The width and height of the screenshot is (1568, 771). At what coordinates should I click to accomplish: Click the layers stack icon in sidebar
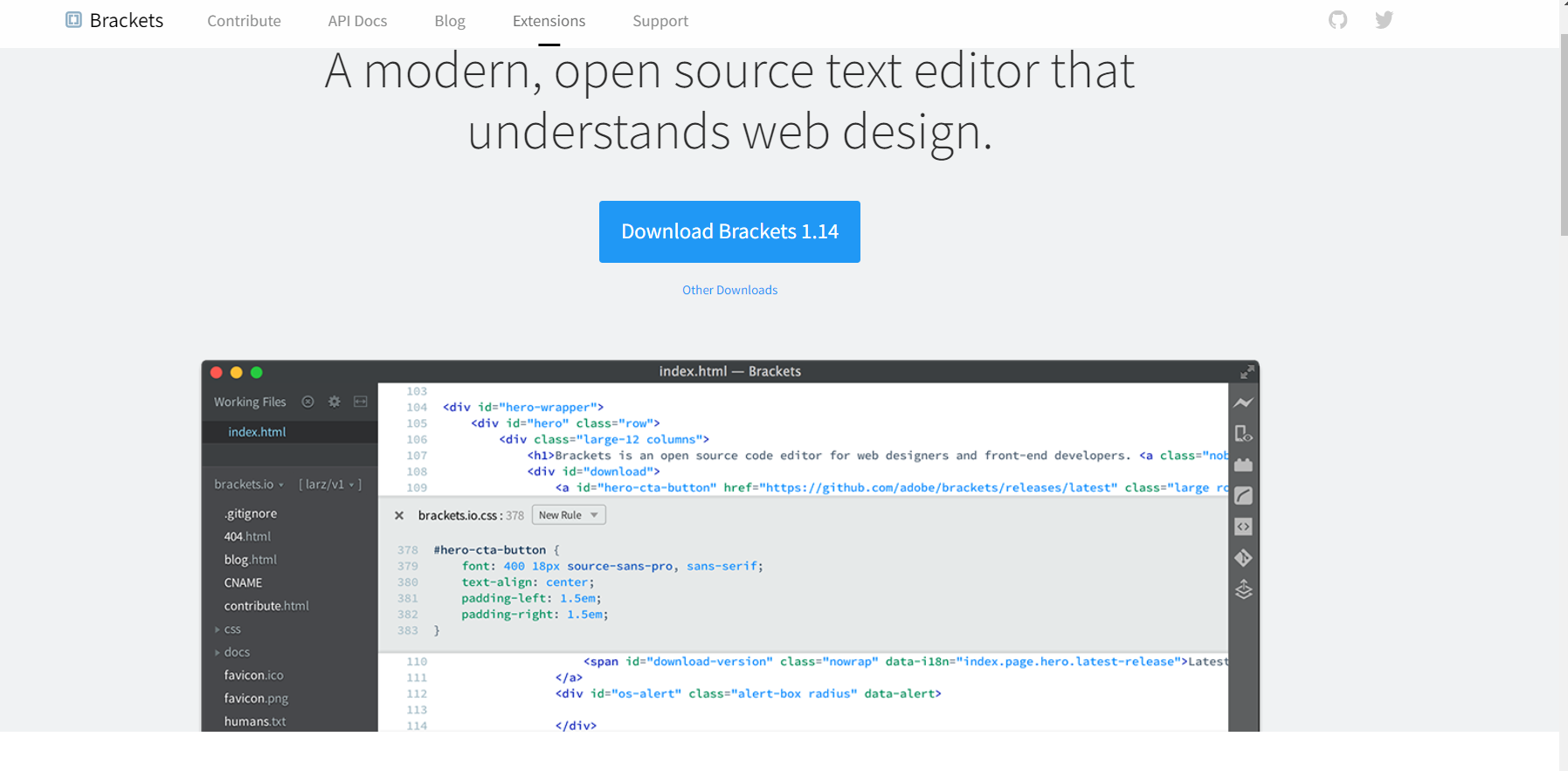(x=1243, y=590)
